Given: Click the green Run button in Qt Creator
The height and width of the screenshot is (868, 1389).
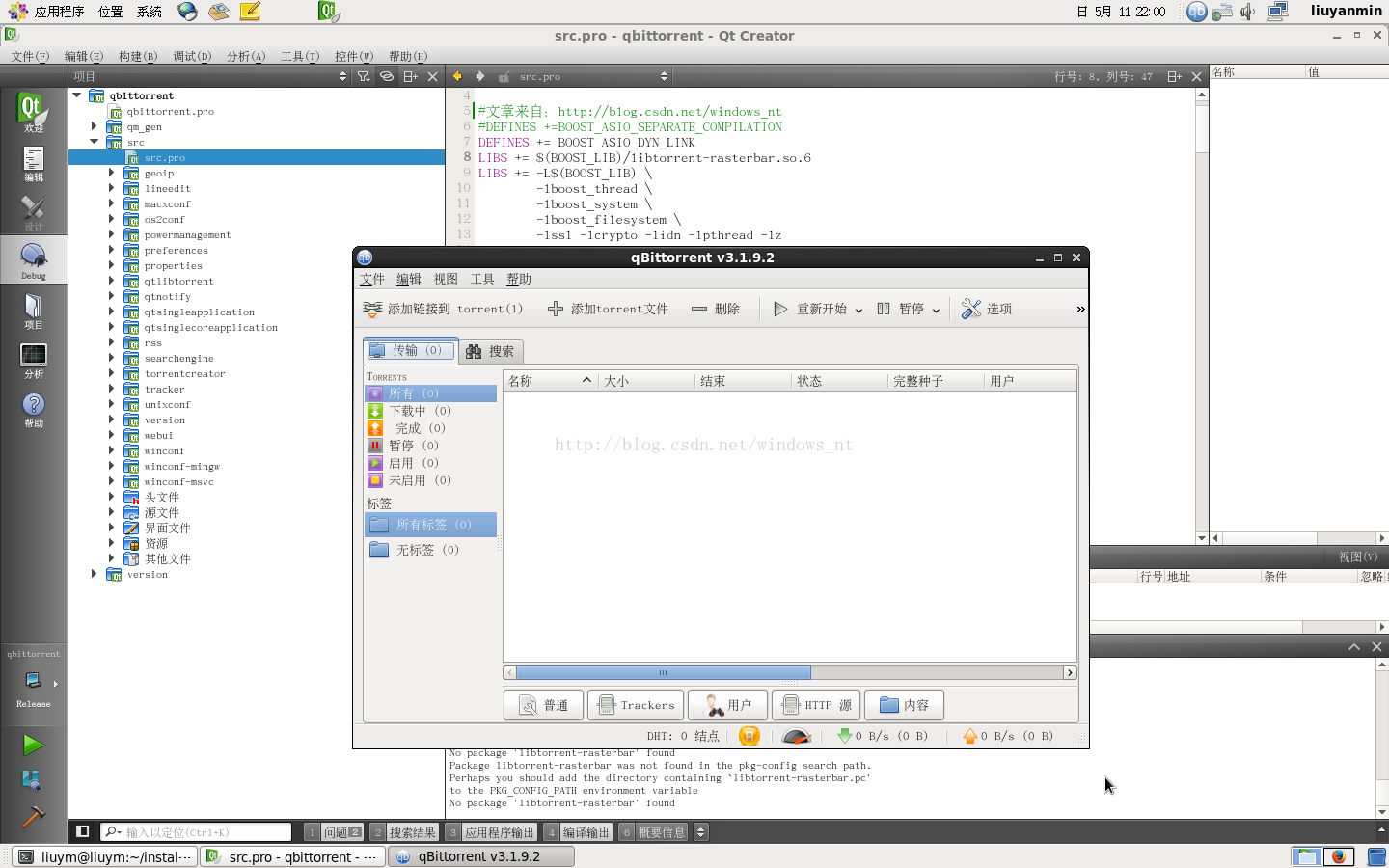Looking at the screenshot, I should coord(33,745).
